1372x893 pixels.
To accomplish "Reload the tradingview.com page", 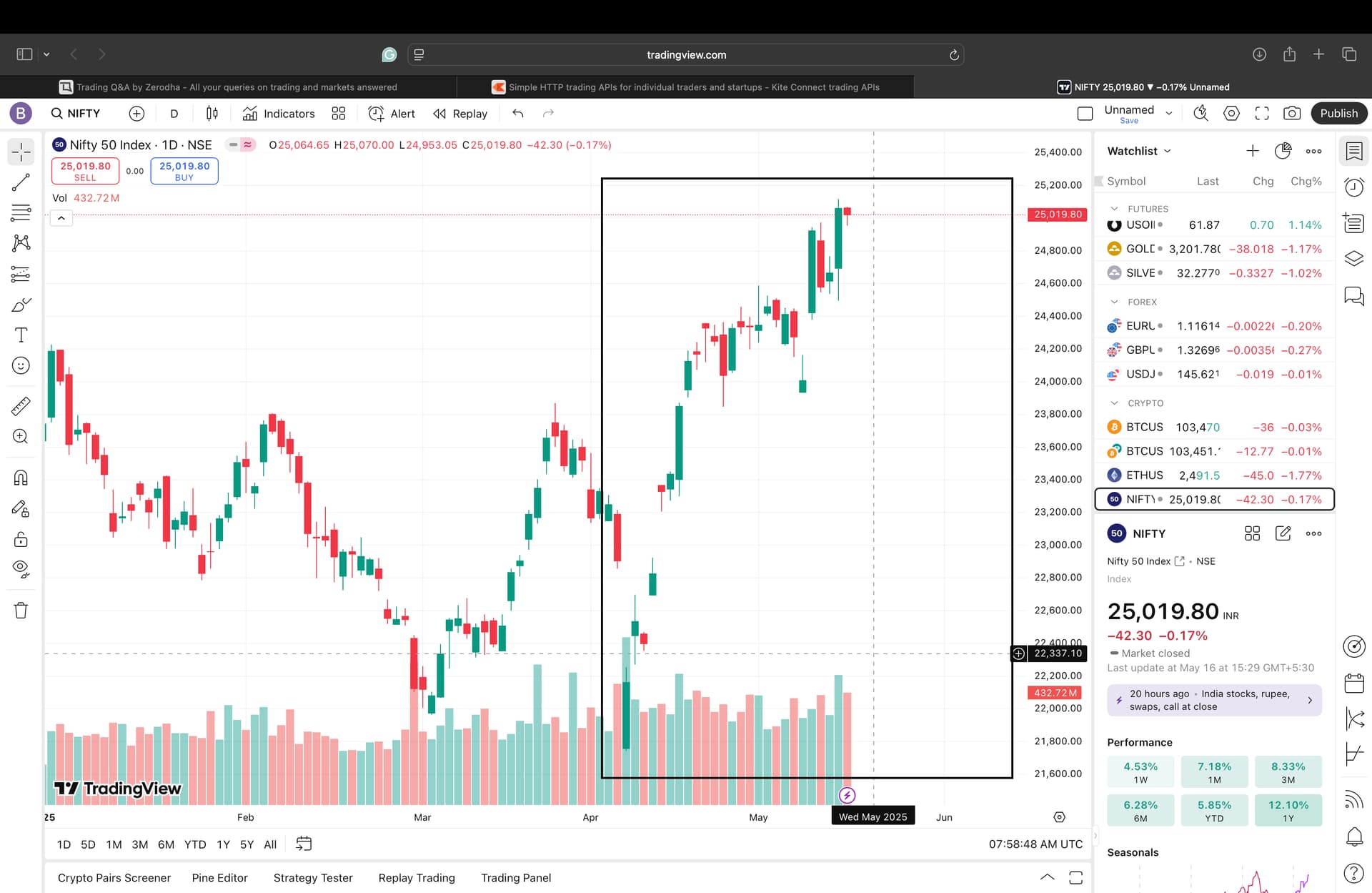I will pos(953,55).
